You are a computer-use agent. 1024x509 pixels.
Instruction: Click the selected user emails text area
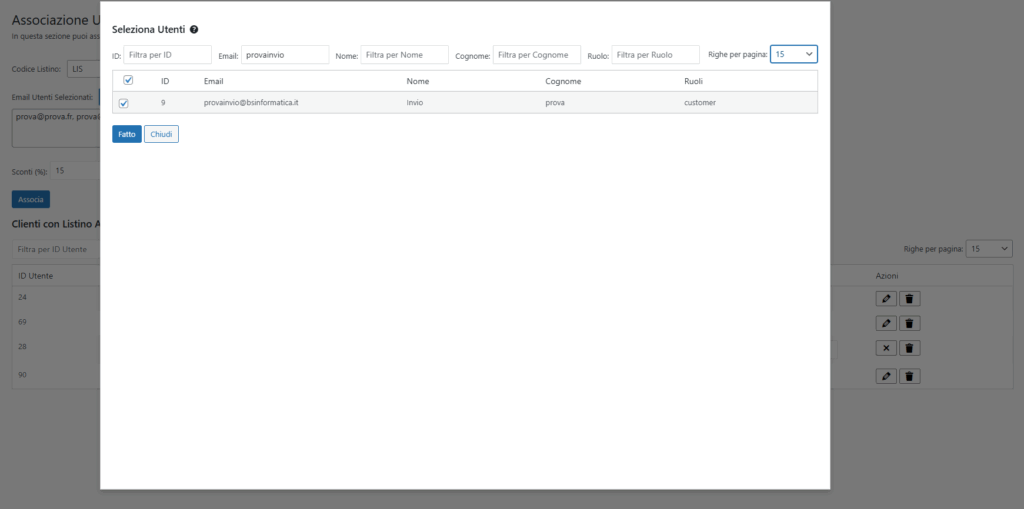56,127
